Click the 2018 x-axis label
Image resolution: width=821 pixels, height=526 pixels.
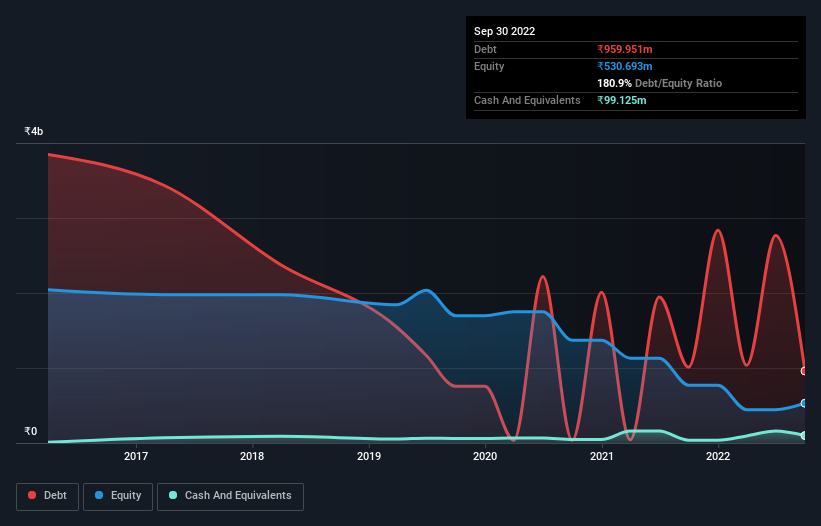point(252,456)
